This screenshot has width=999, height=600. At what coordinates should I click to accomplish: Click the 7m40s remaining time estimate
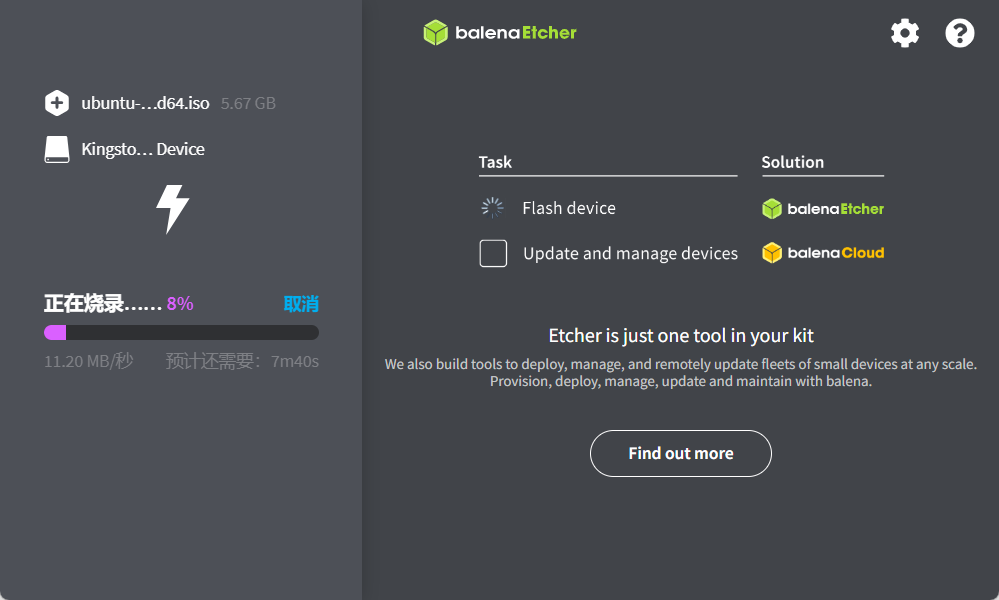tap(295, 361)
